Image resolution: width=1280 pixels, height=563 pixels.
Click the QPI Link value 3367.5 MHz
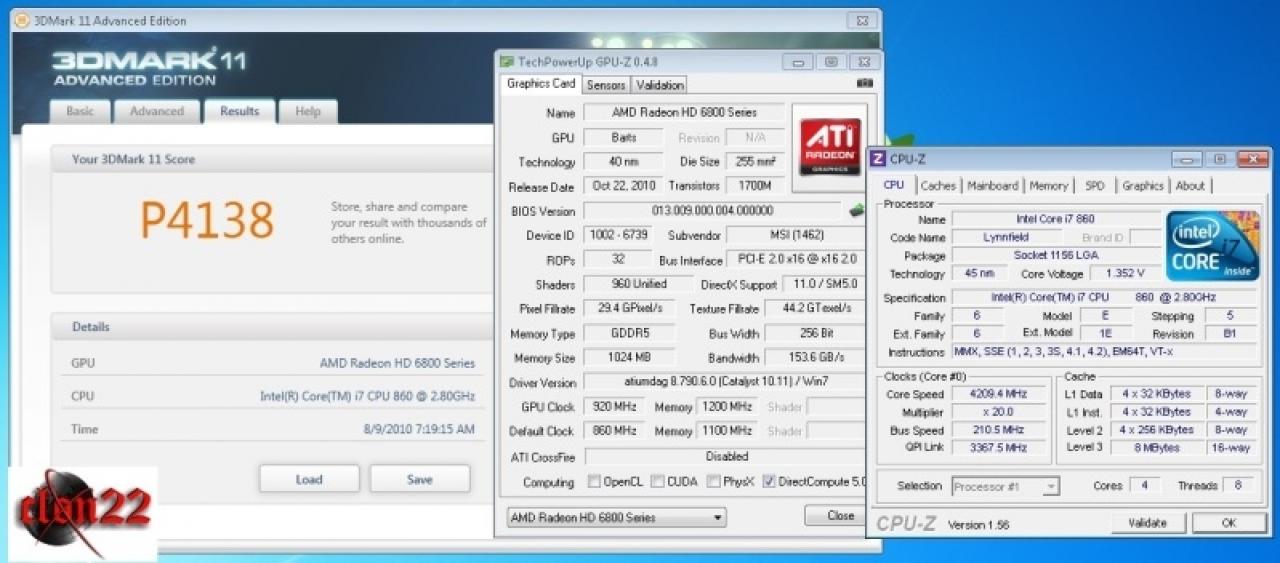pyautogui.click(x=1000, y=447)
